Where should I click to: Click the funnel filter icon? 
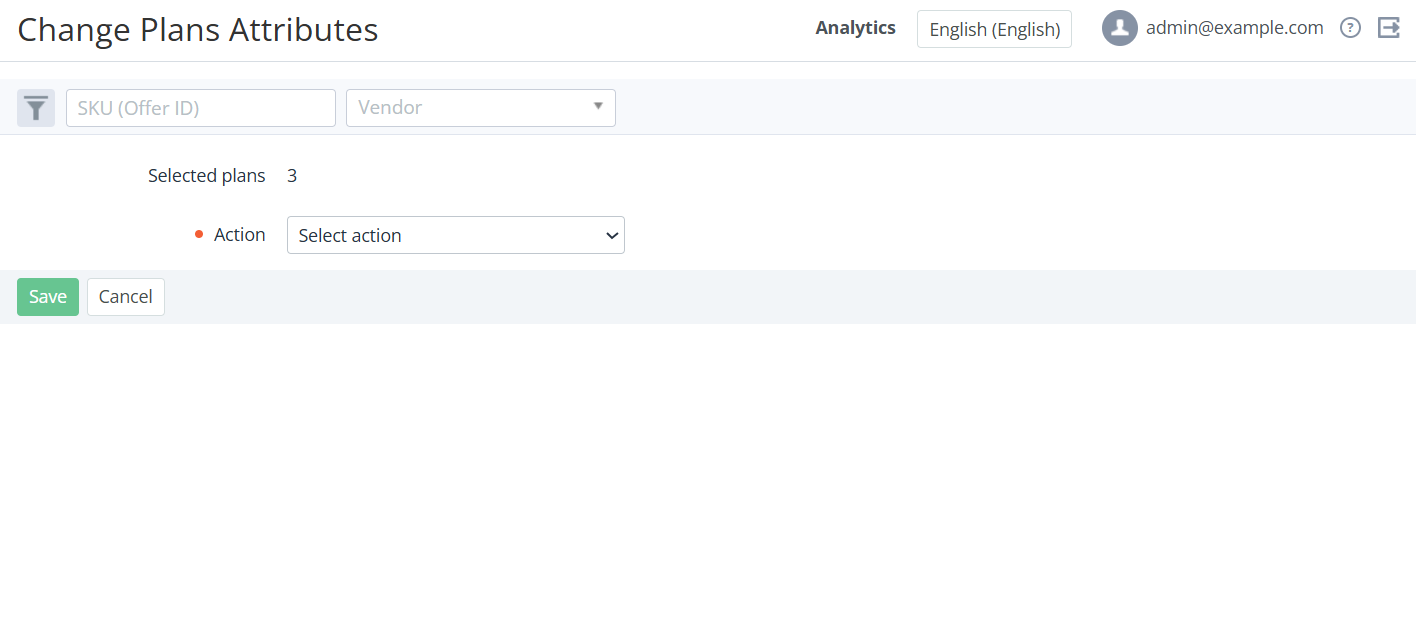click(36, 108)
